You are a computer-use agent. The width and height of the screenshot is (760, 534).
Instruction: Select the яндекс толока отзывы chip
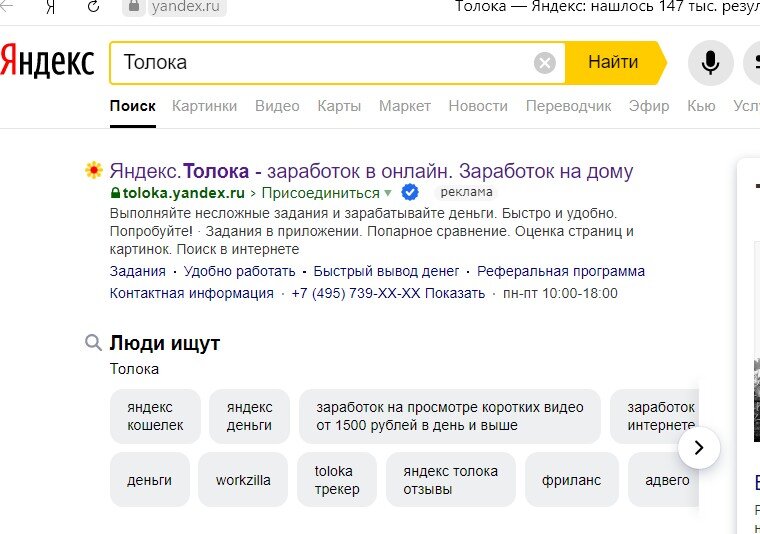tap(451, 480)
